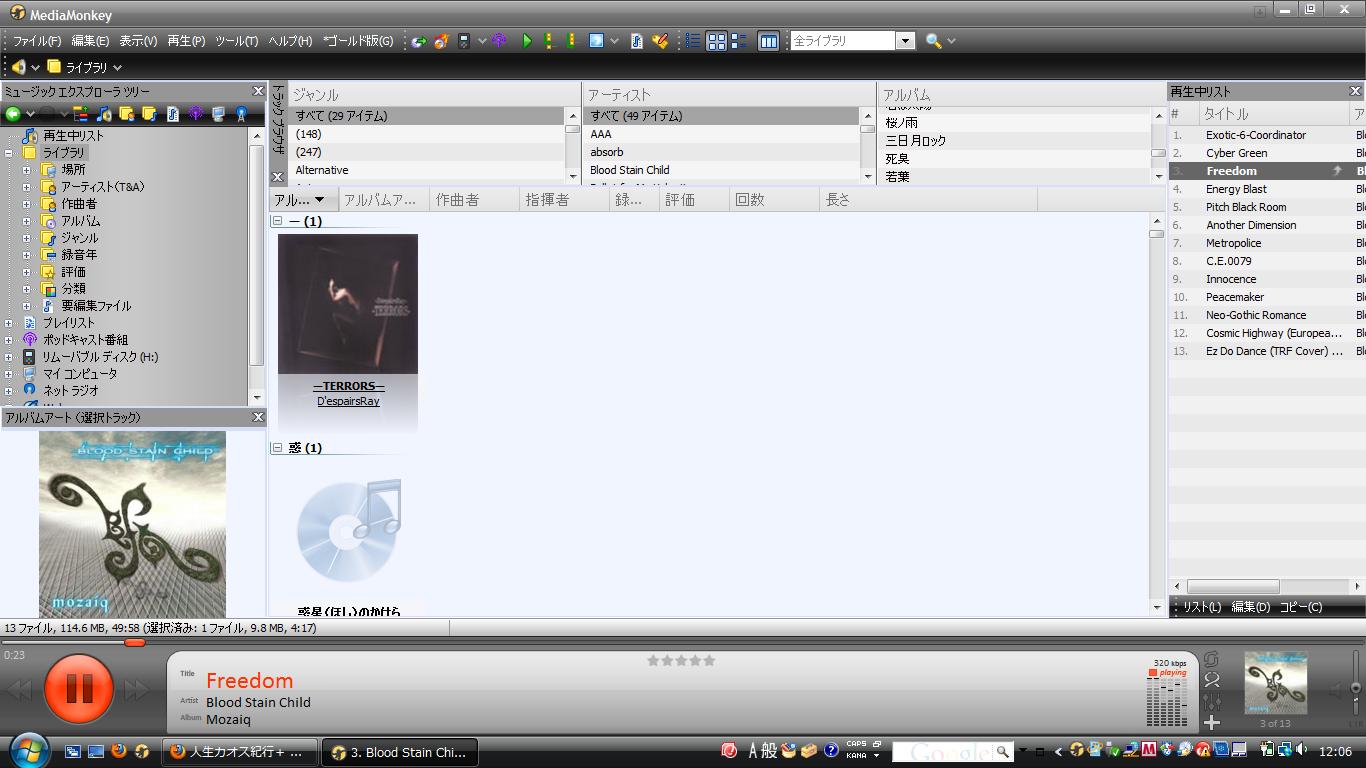Rate the Freedom track with stars
Screen dimensions: 1366x768
click(681, 660)
